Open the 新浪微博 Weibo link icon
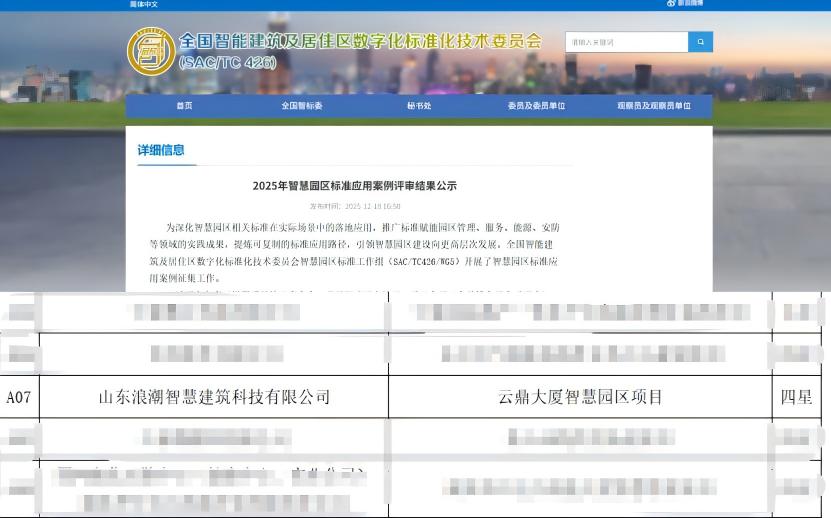The height and width of the screenshot is (518, 831). [684, 4]
